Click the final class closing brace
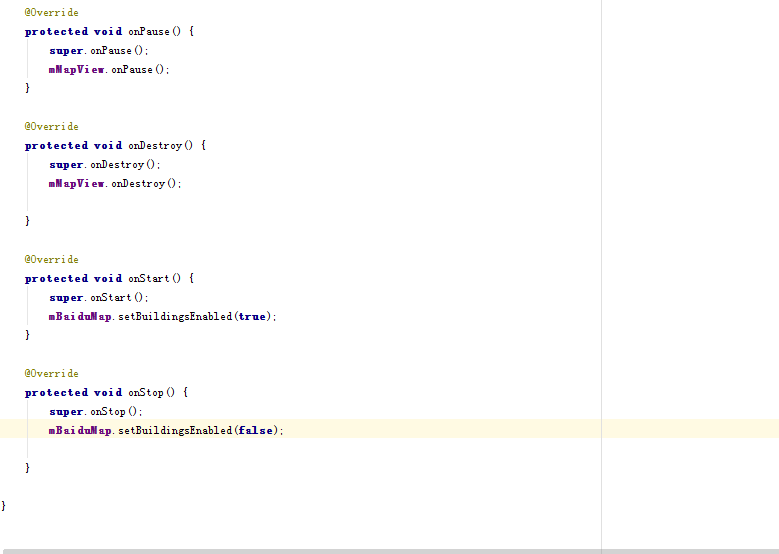The width and height of the screenshot is (779, 554). tap(3, 506)
